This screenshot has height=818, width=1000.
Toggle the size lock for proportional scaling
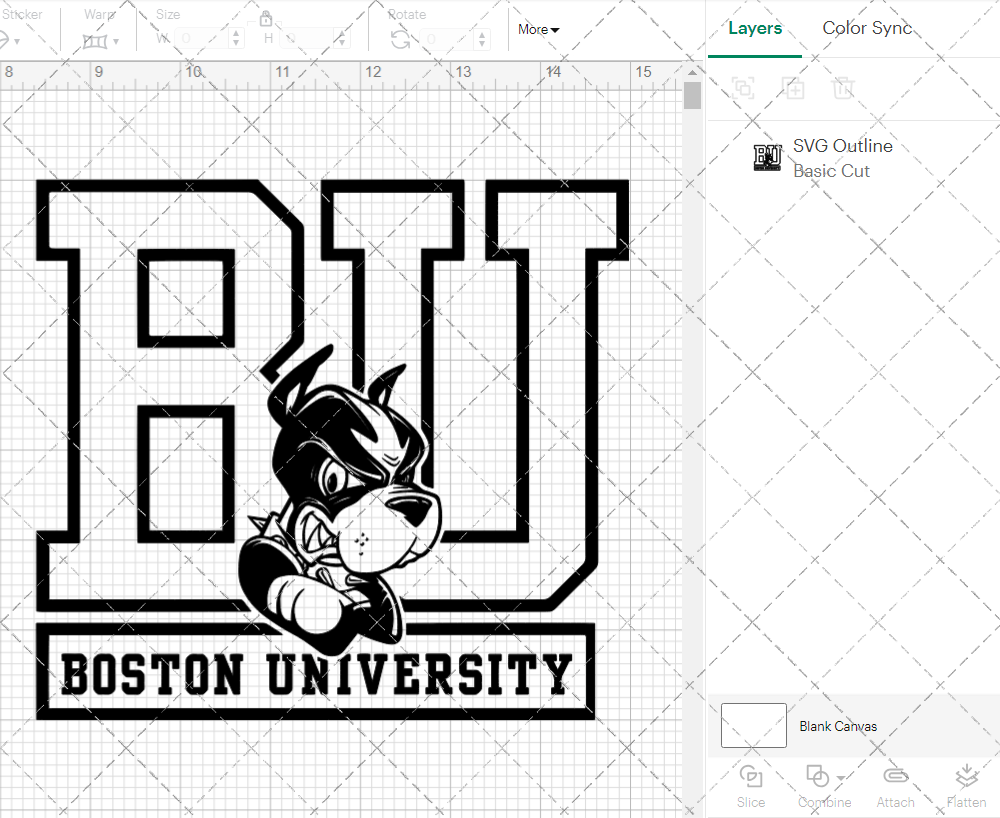(266, 19)
